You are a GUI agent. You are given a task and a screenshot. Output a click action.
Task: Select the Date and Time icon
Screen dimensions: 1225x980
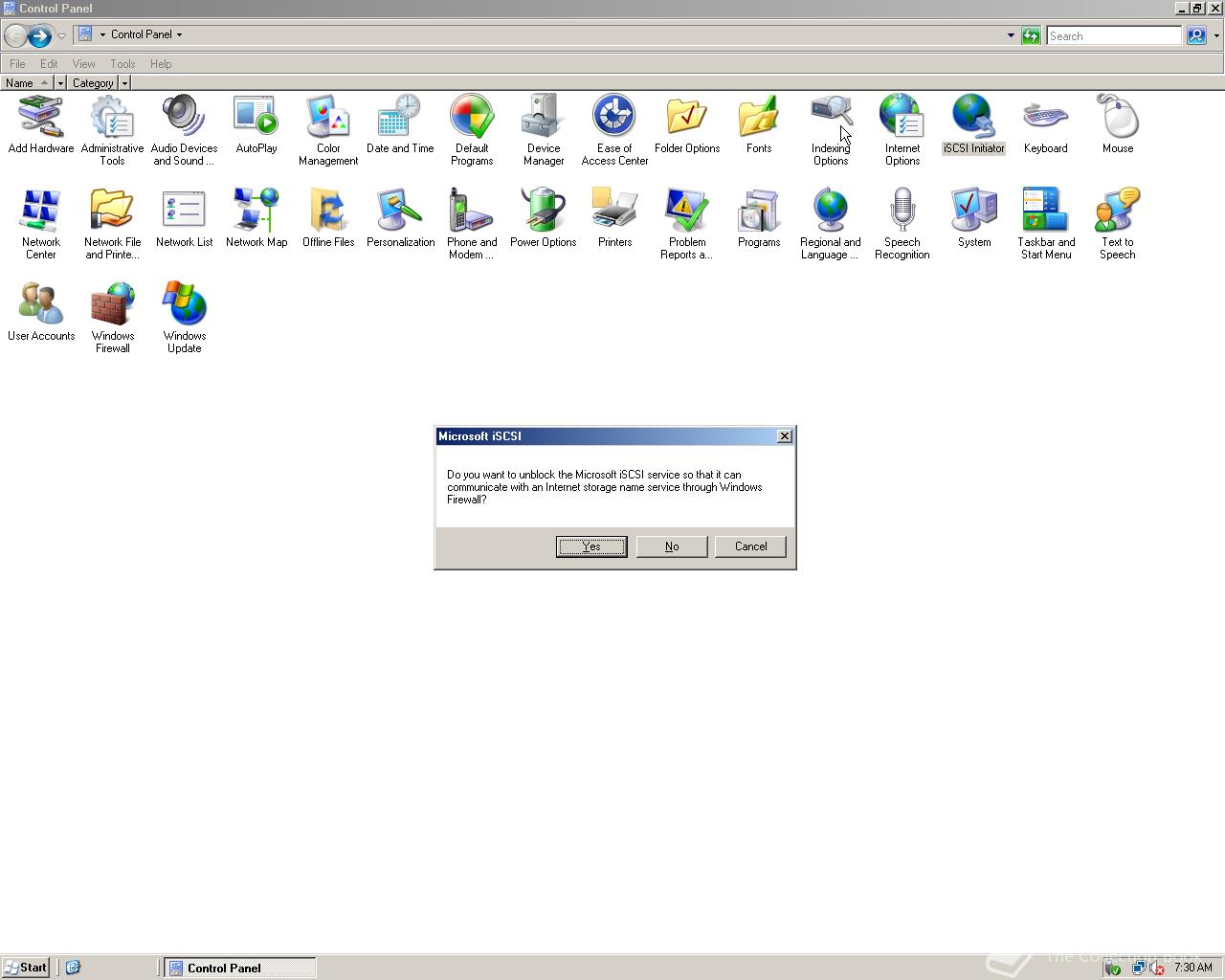tap(400, 124)
